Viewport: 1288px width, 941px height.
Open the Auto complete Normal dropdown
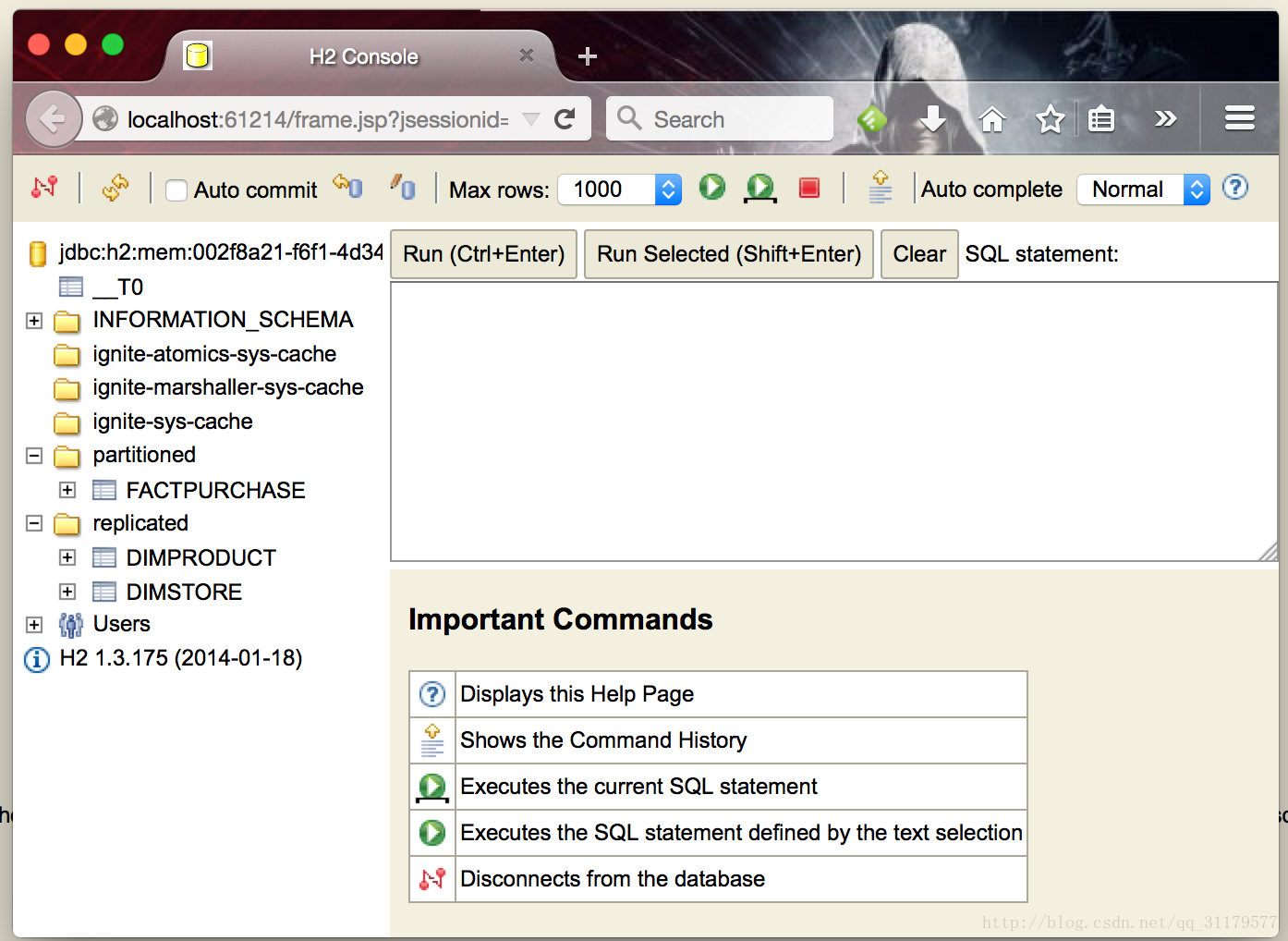(x=1143, y=189)
